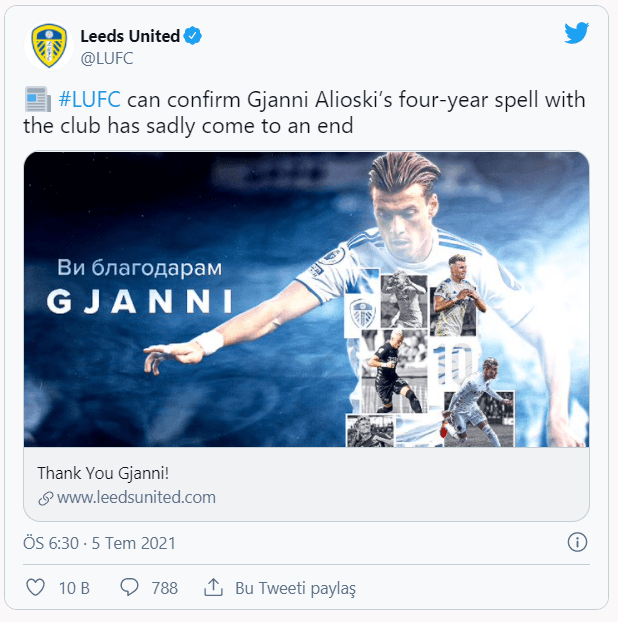Open the Gjanni farewell image
Viewport: 618px width, 622px height.
306,299
